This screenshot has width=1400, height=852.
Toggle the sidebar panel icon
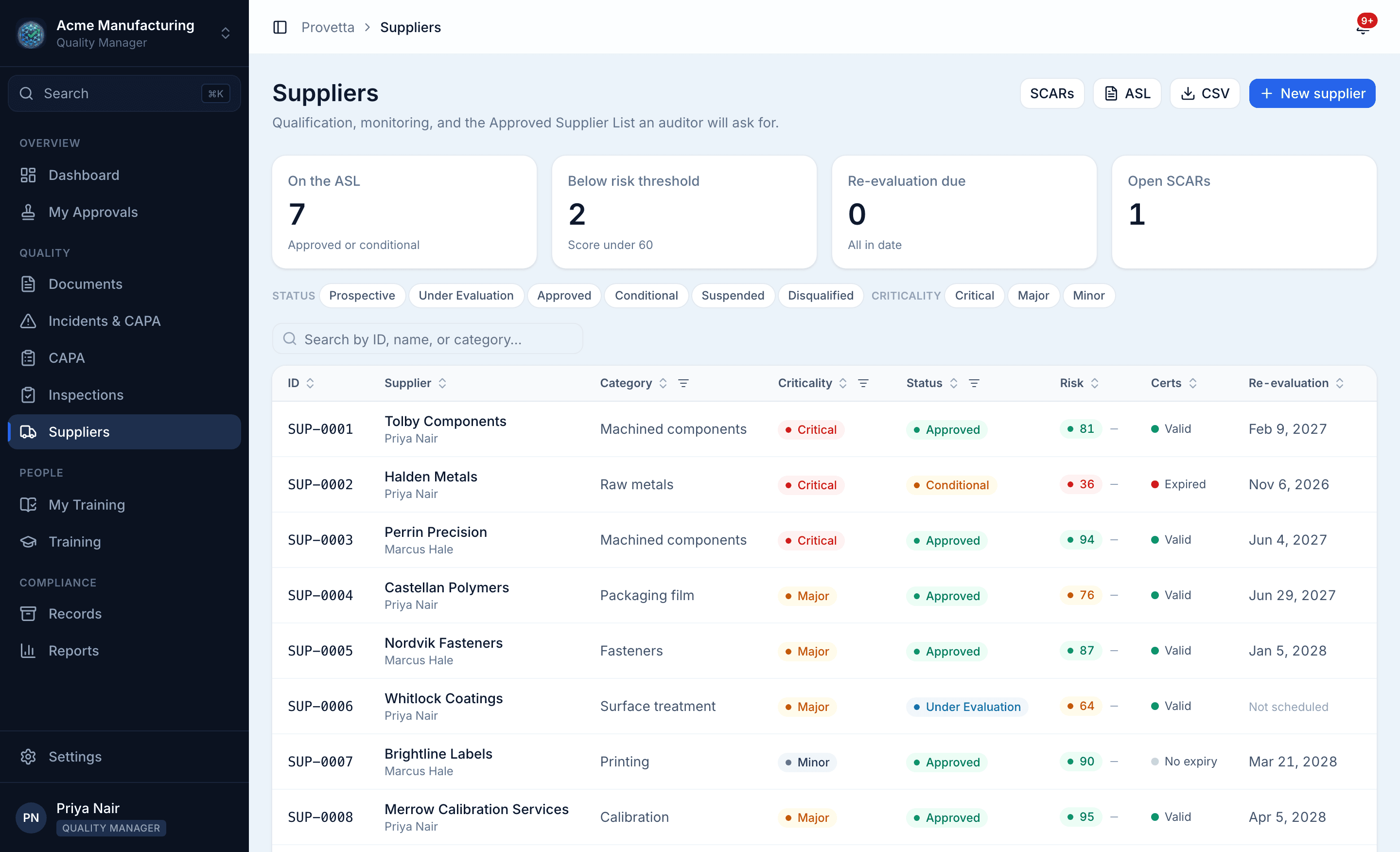click(280, 27)
